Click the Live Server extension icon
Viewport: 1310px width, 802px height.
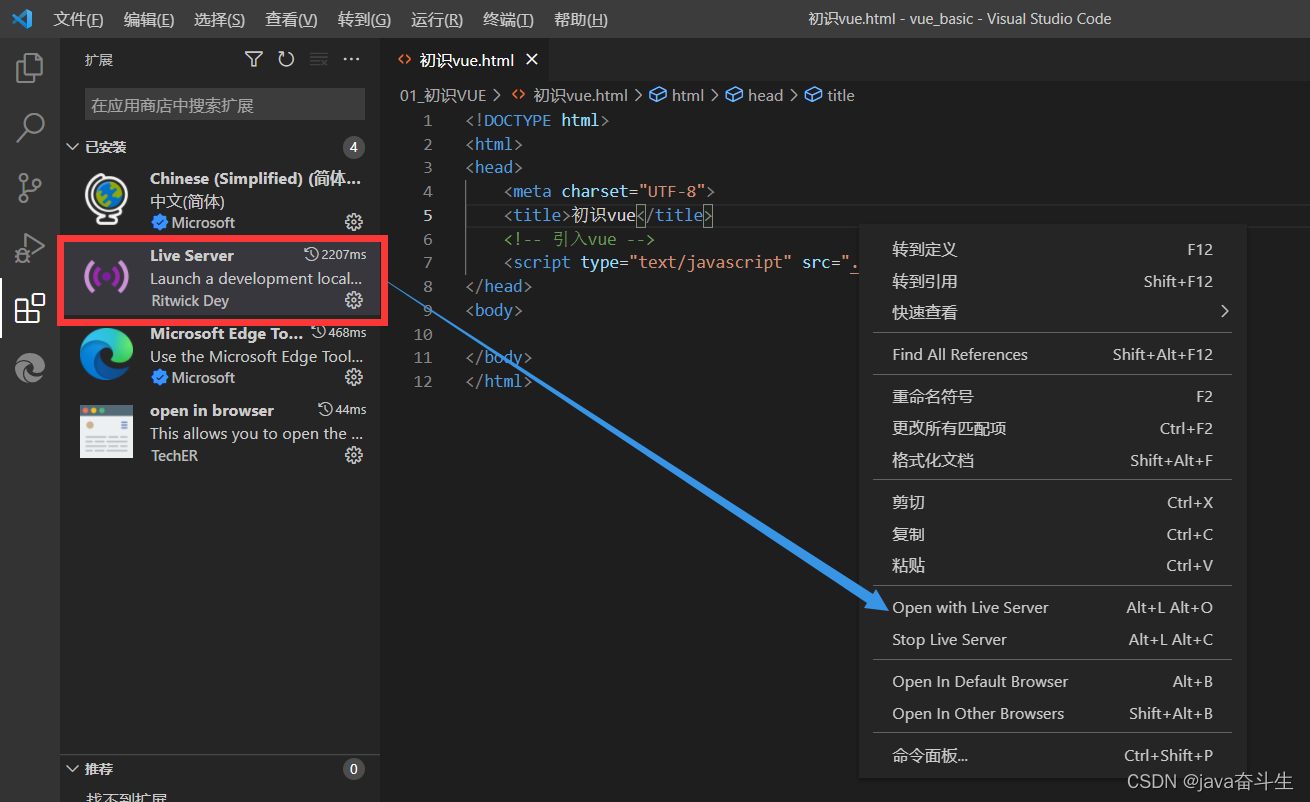107,276
